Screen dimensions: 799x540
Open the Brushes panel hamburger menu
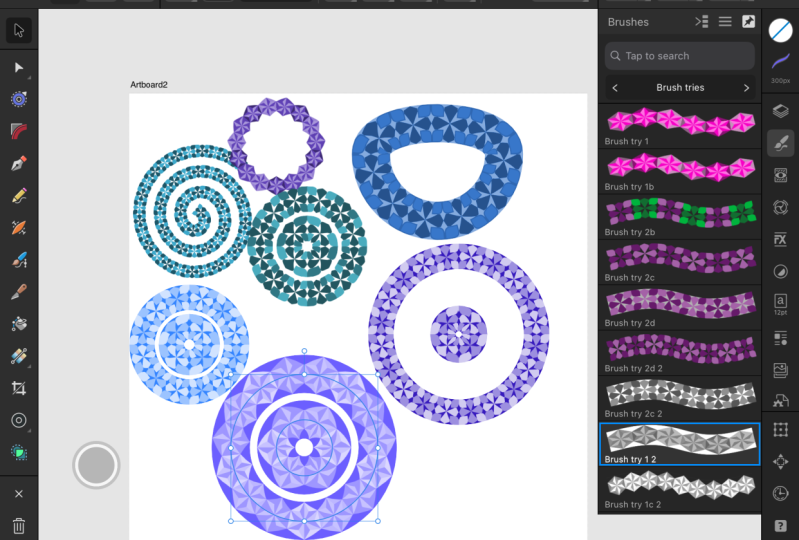[725, 22]
